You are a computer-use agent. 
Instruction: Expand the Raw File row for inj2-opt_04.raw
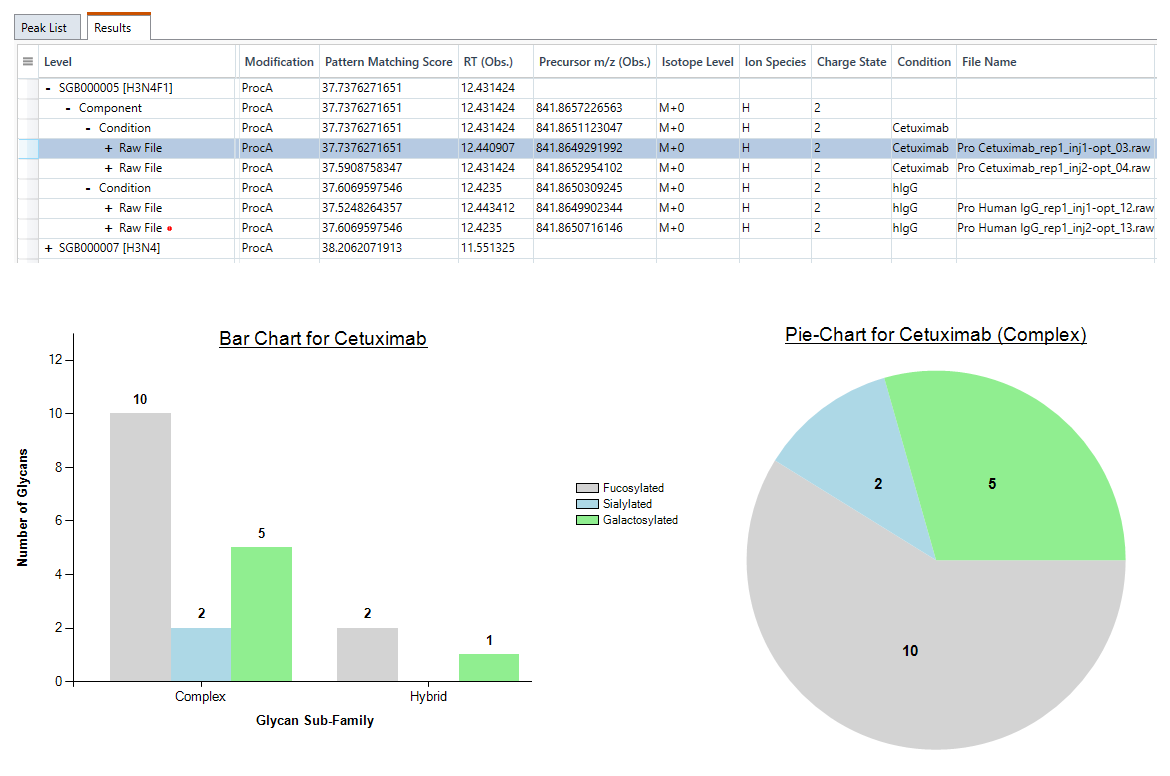108,169
